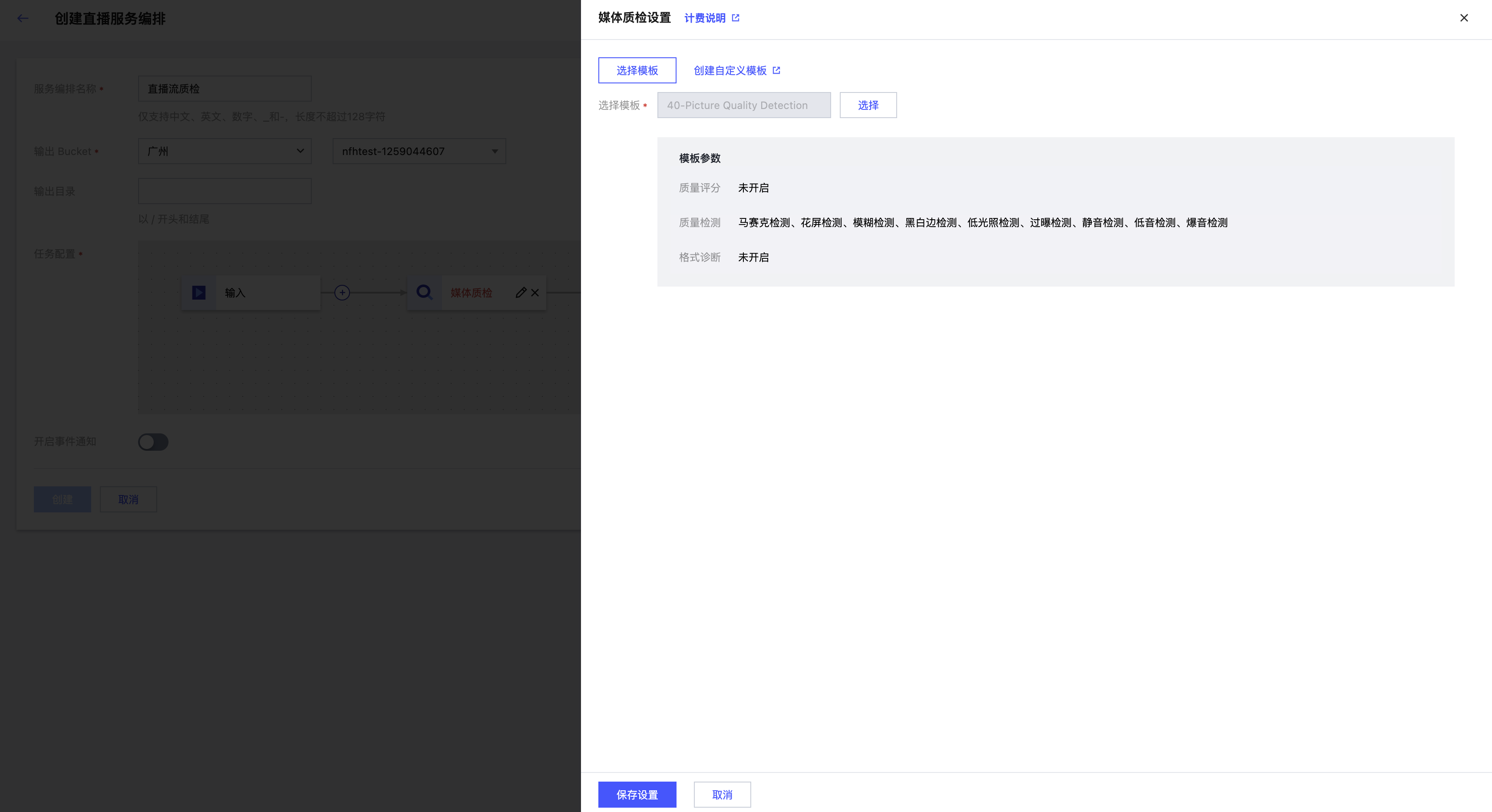Screen dimensions: 1492x812
Task: Open the 计费说明 billing link
Action: 704,18
